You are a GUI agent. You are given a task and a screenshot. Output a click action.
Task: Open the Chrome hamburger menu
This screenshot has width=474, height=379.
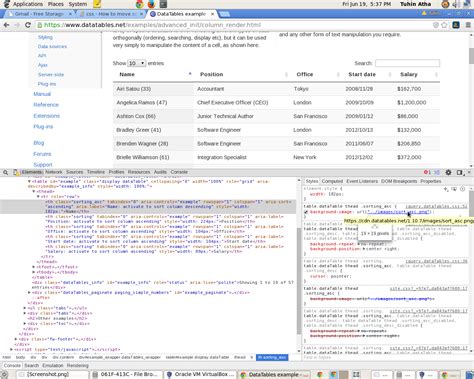pos(468,25)
